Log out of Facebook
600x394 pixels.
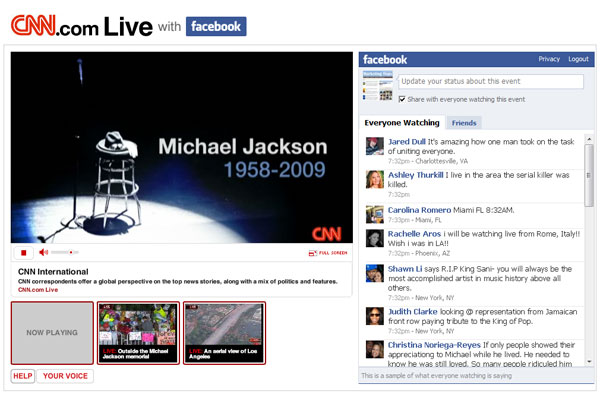point(578,59)
